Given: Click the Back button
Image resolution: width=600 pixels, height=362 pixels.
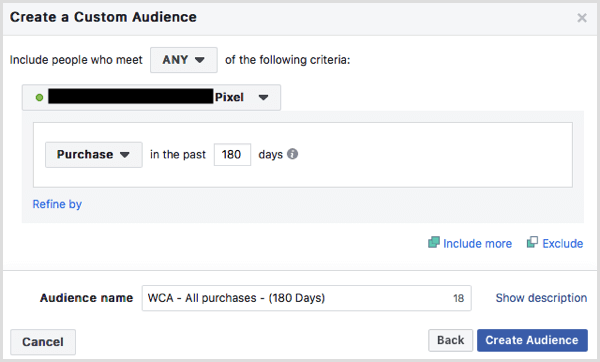Looking at the screenshot, I should [x=450, y=340].
